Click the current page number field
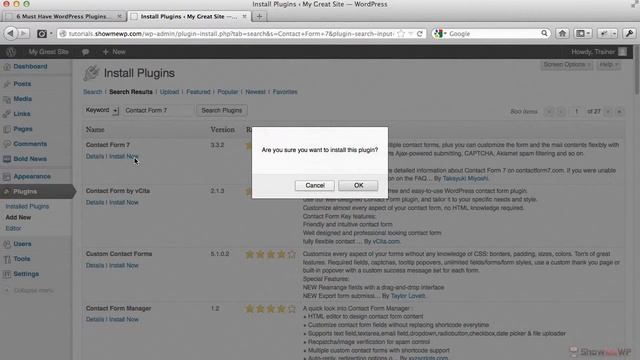Image resolution: width=640 pixels, height=360 pixels. coord(577,111)
